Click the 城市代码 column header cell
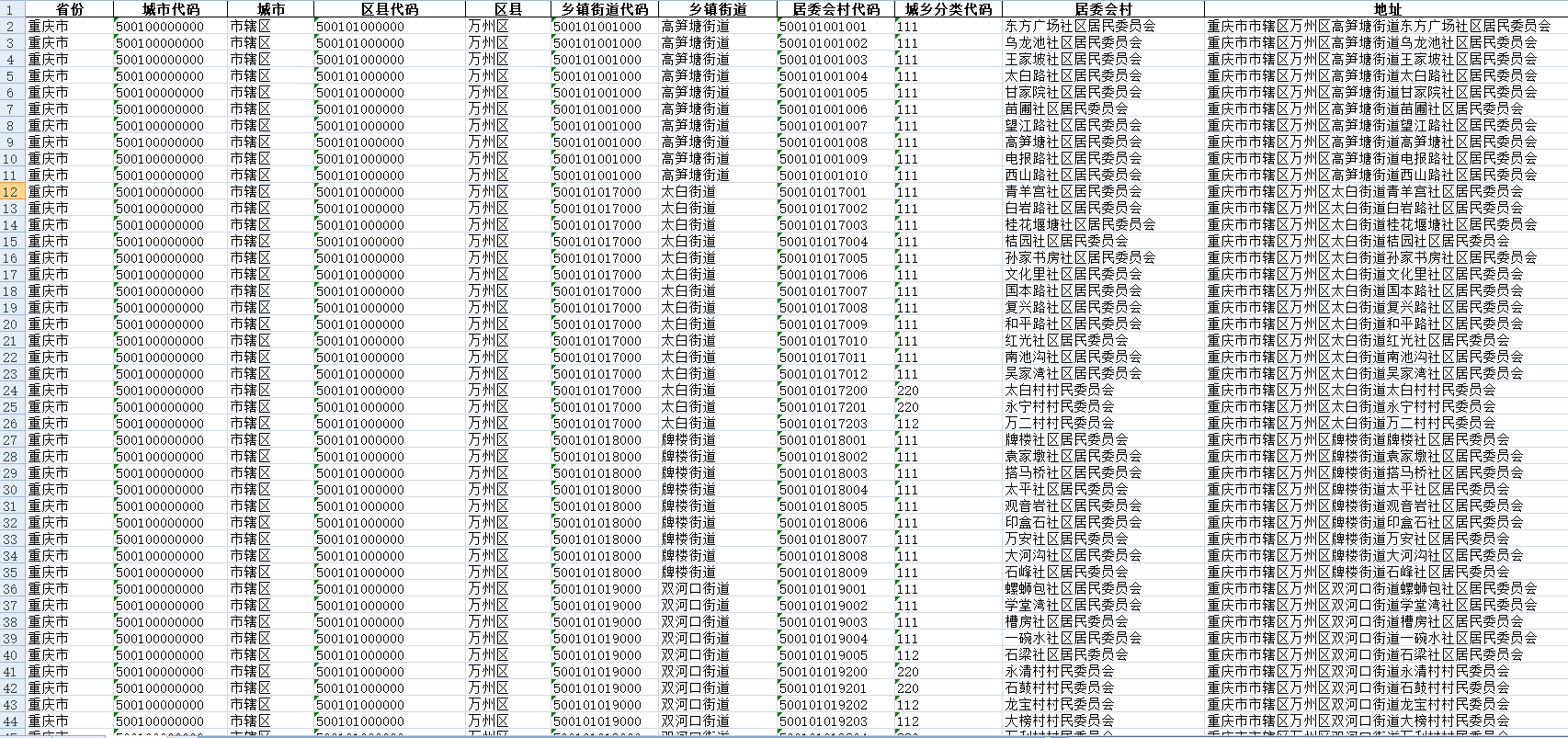This screenshot has height=738, width=1568. 170,9
